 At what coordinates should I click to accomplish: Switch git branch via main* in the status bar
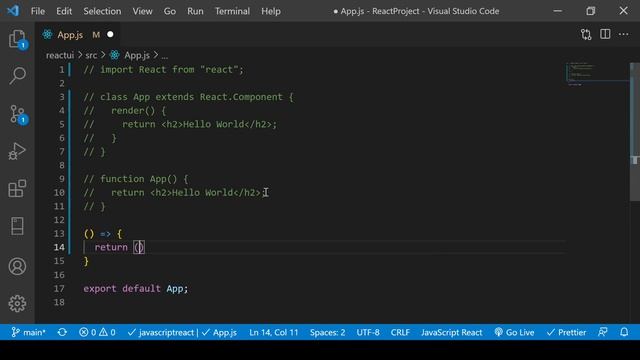pos(28,332)
